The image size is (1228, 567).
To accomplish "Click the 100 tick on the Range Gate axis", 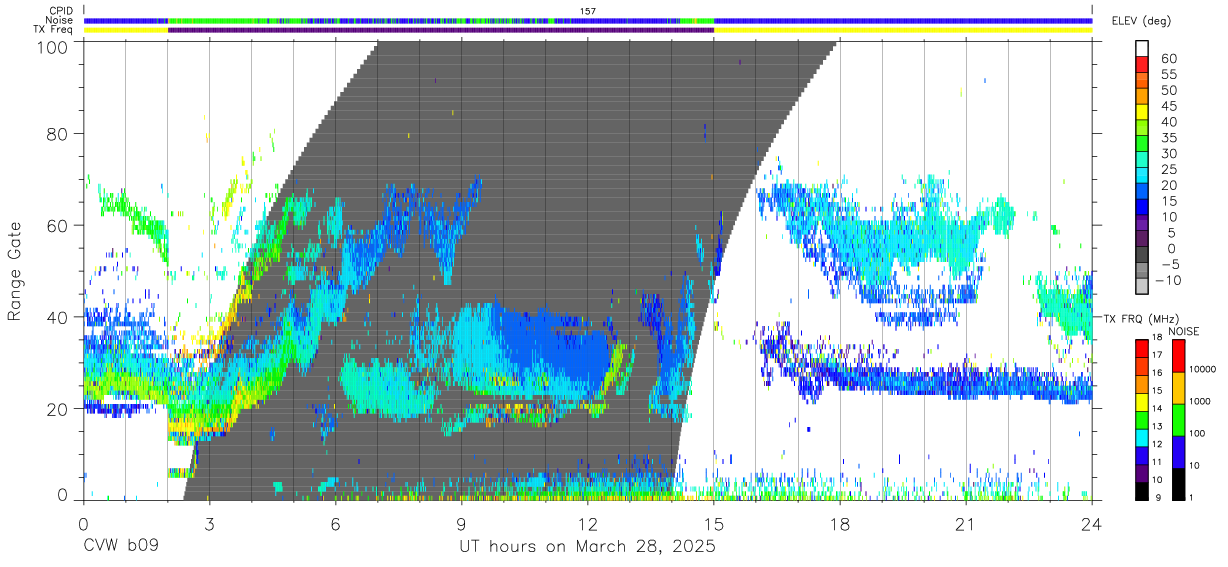I will tap(52, 46).
